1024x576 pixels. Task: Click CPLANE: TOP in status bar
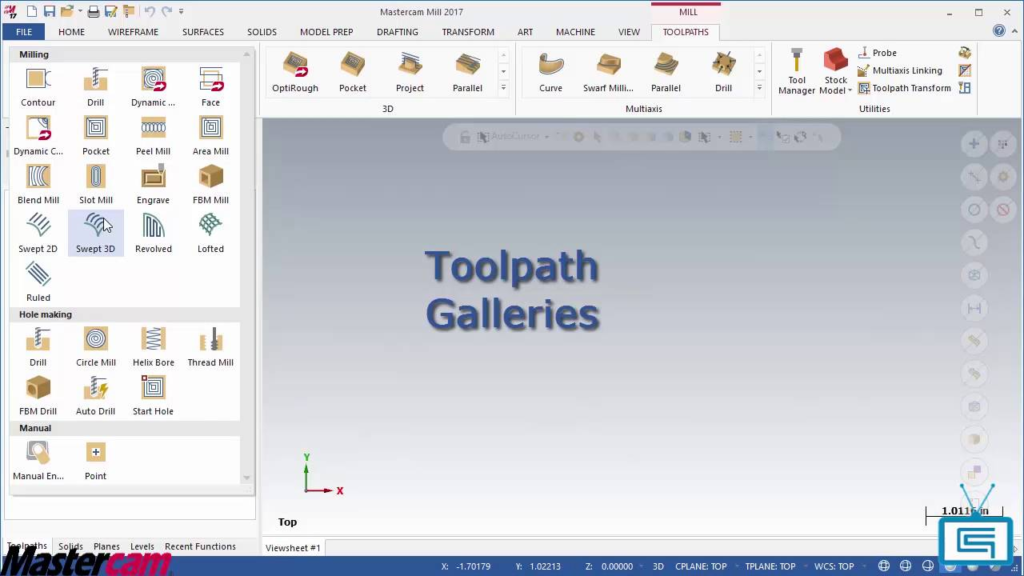[701, 566]
